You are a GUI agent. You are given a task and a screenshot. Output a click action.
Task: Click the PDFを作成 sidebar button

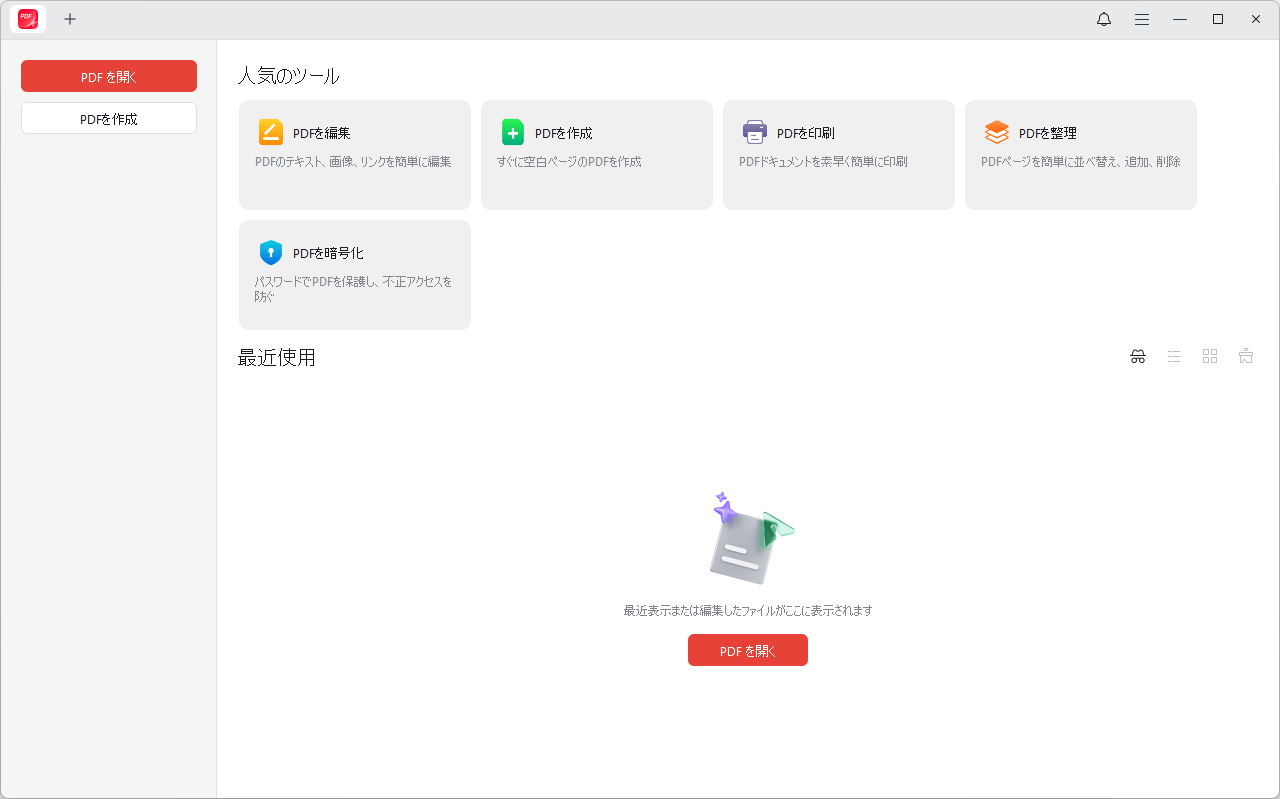click(108, 118)
